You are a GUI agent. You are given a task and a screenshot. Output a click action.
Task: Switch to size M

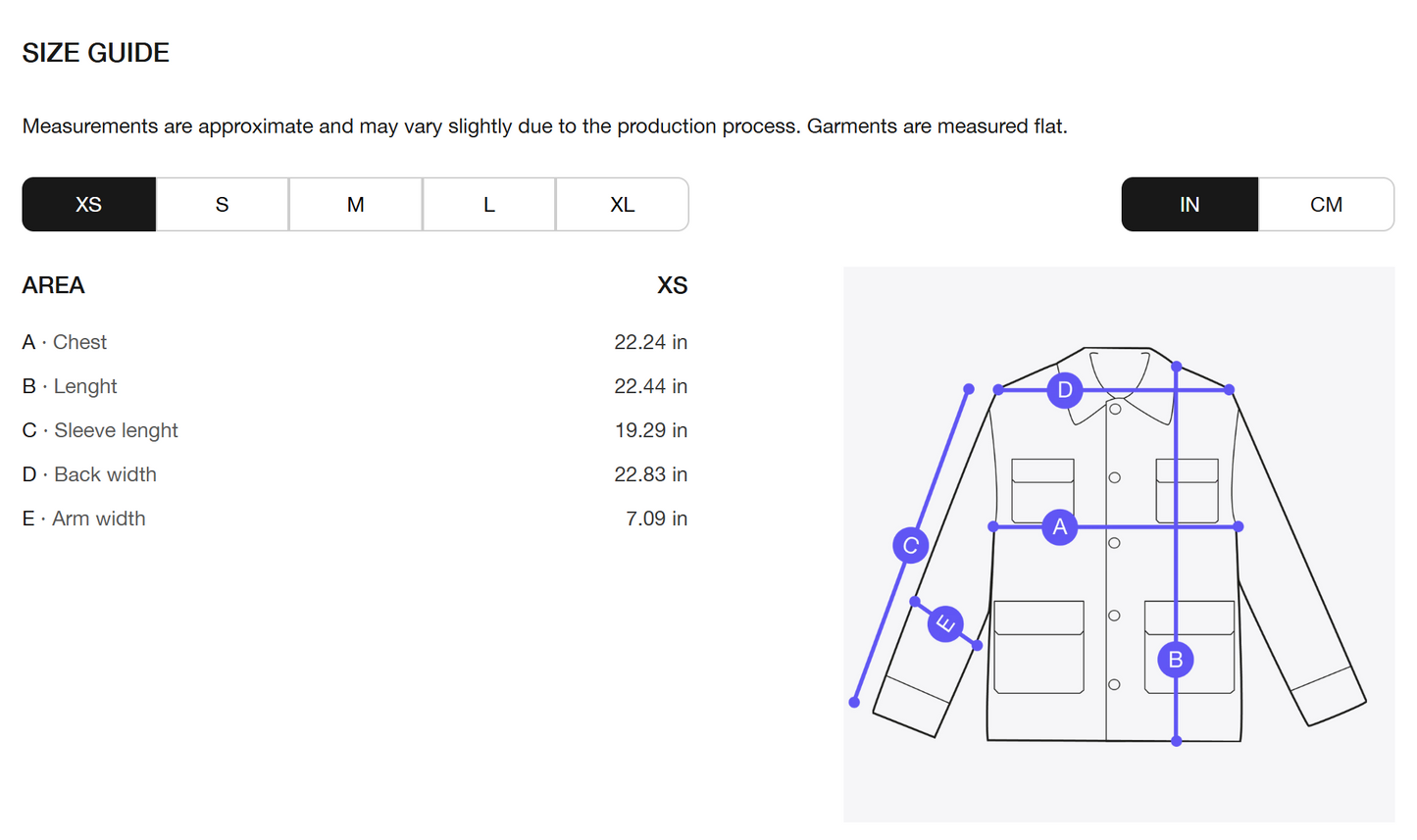(355, 204)
